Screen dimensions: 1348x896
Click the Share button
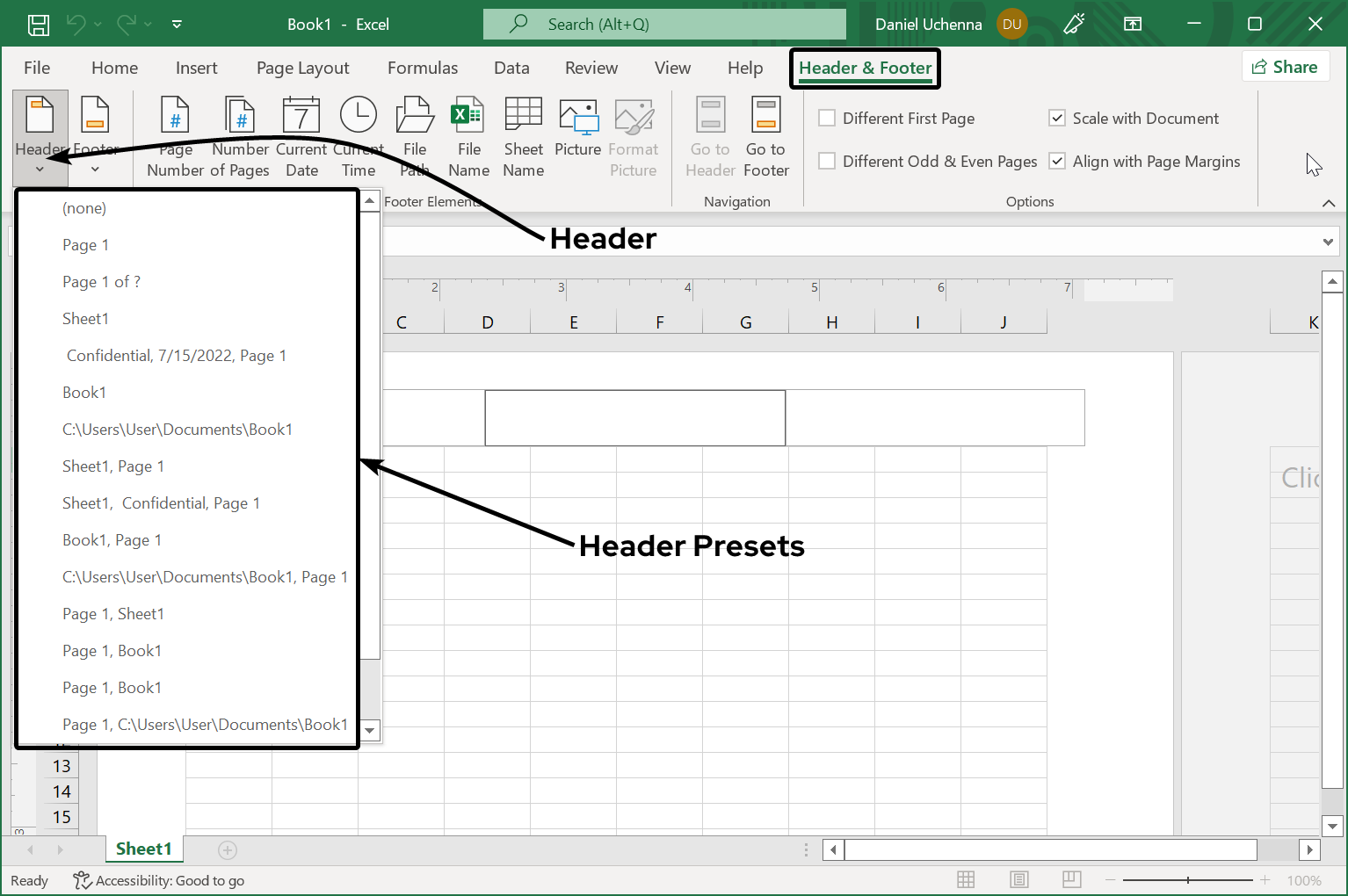1285,67
